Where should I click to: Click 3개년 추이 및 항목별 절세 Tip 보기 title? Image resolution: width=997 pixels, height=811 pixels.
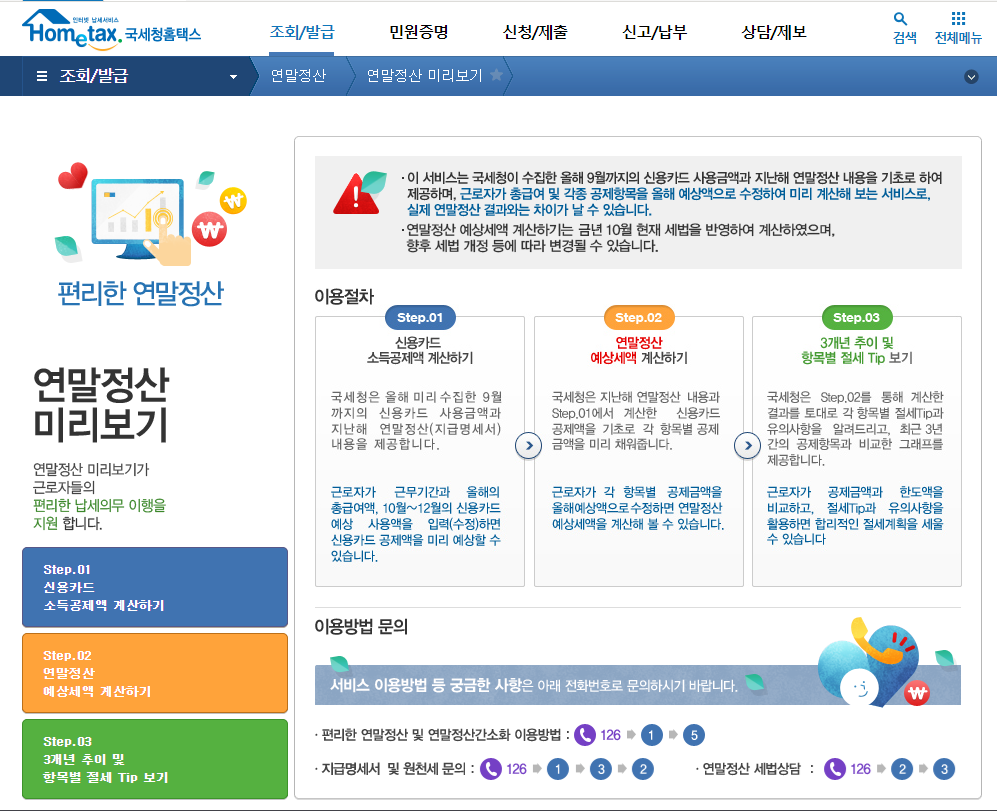(856, 350)
